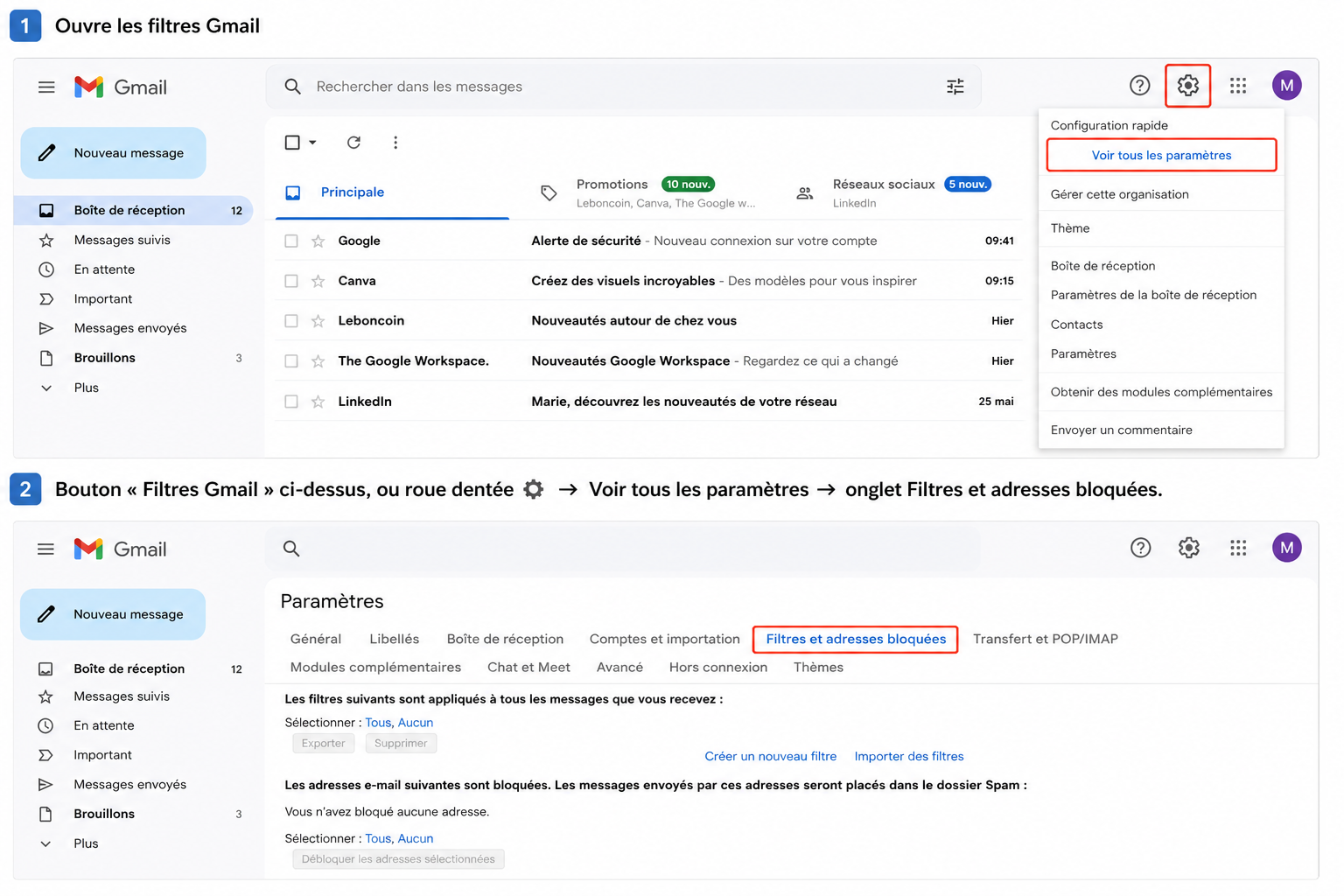Refresh the inbox message list

353,143
